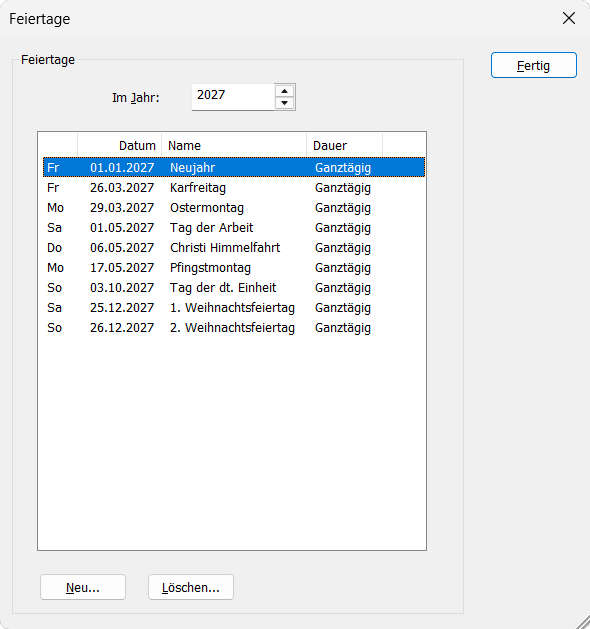The width and height of the screenshot is (590, 629).
Task: Sort by the Name column header
Action: click(234, 145)
